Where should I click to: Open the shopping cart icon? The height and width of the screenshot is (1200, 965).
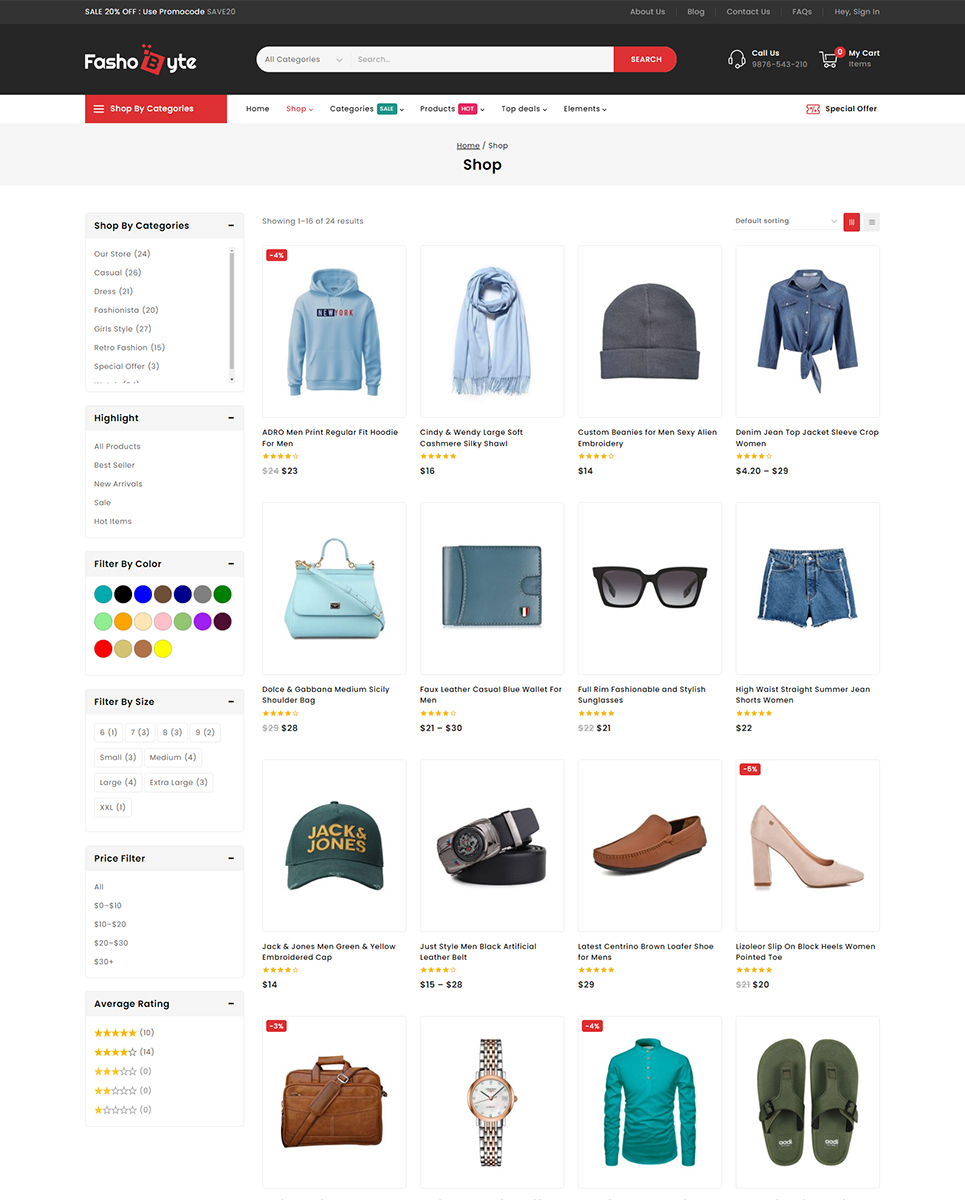tap(829, 59)
